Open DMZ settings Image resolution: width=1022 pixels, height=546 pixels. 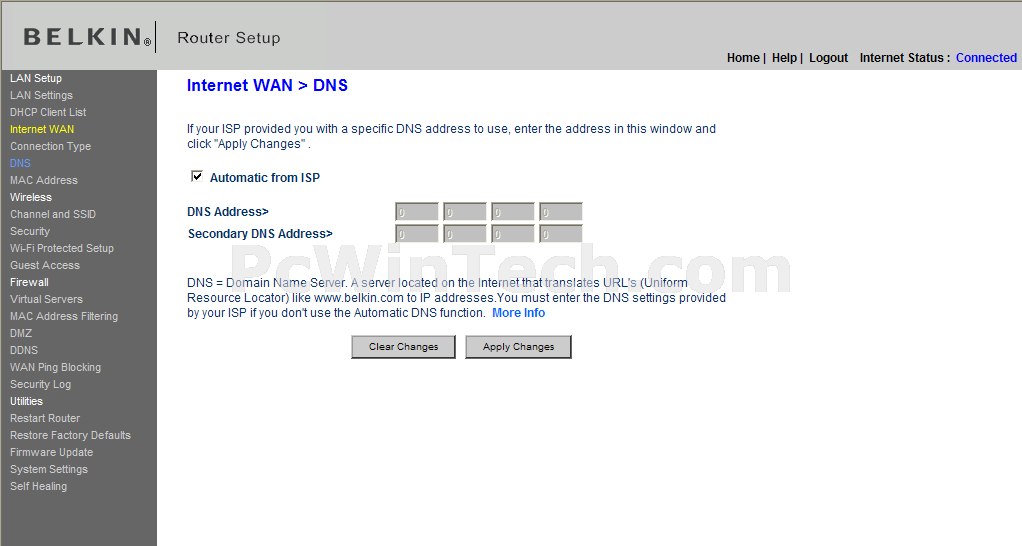coord(21,333)
